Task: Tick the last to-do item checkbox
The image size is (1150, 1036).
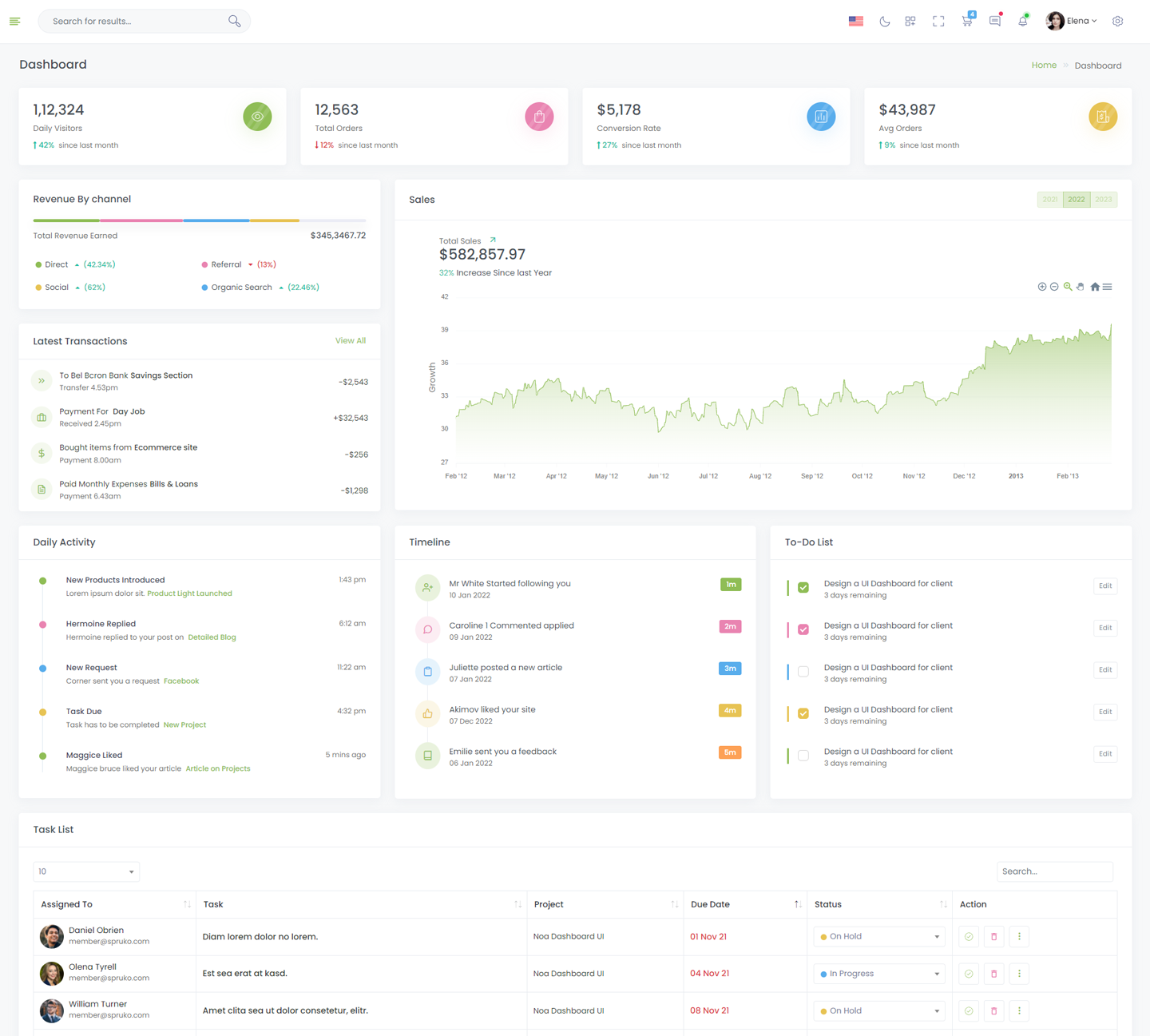Action: (803, 756)
